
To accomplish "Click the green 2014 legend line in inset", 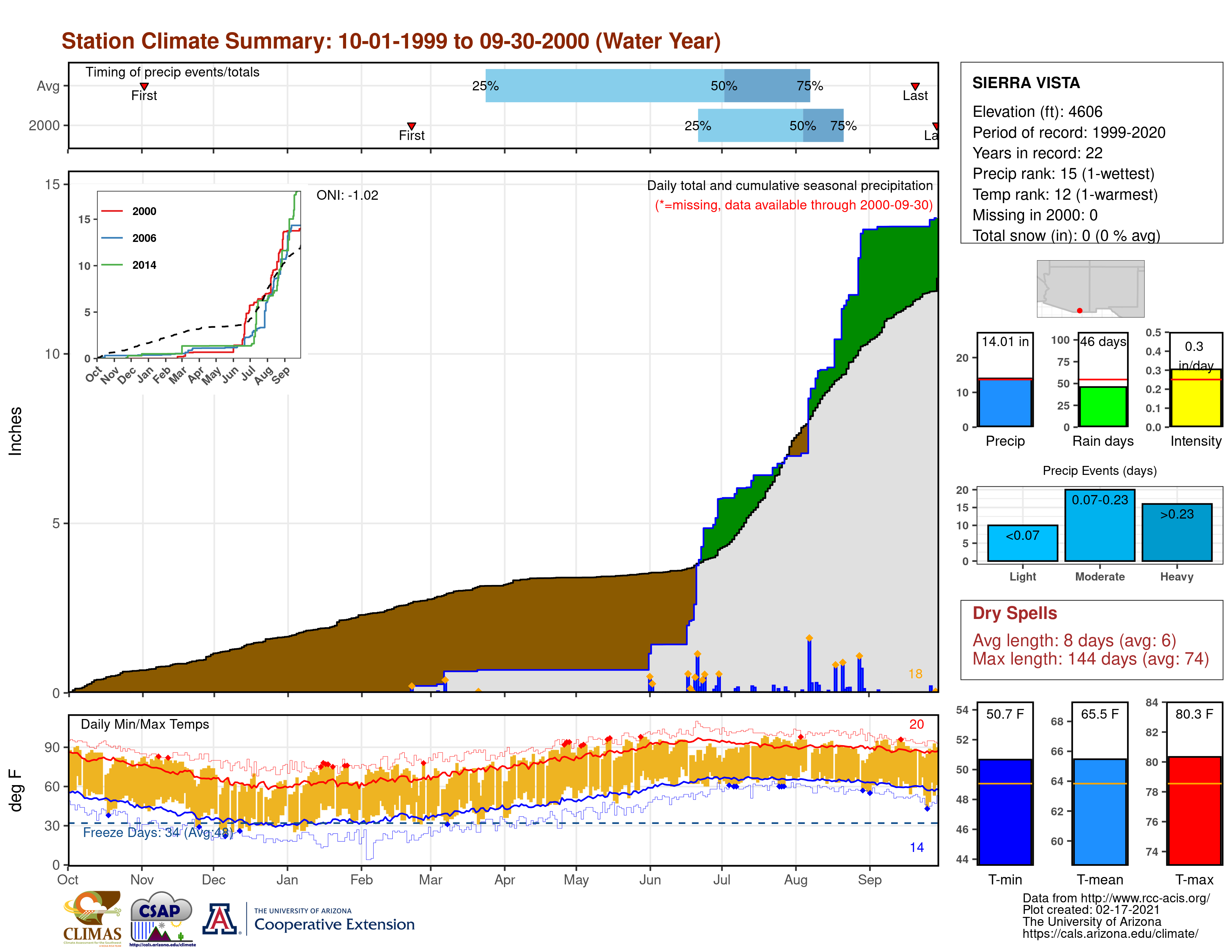I will [112, 265].
